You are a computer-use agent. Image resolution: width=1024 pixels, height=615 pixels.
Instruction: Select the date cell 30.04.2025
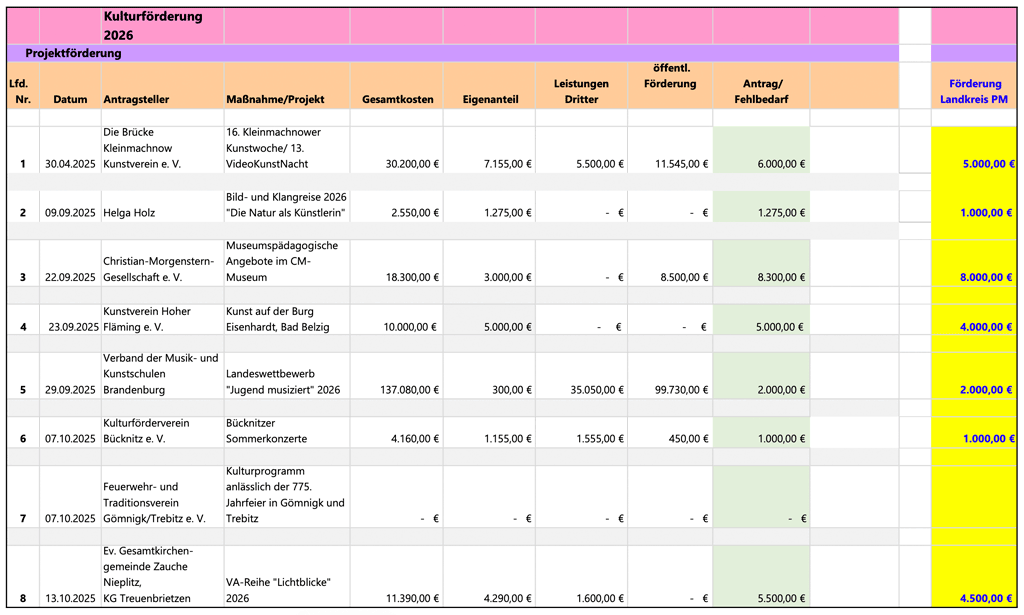click(x=70, y=164)
